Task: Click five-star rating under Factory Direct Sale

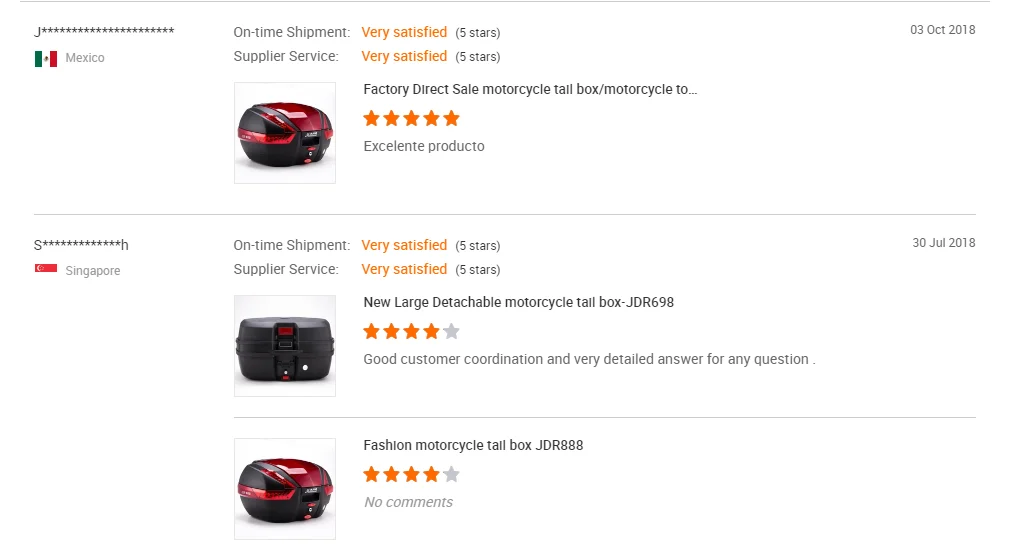Action: (411, 118)
